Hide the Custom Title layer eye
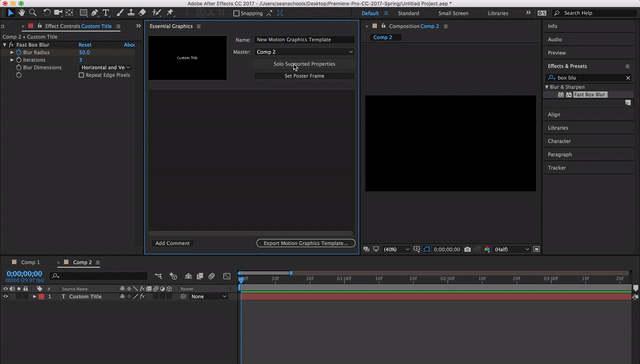640x364 pixels. (x=5, y=297)
